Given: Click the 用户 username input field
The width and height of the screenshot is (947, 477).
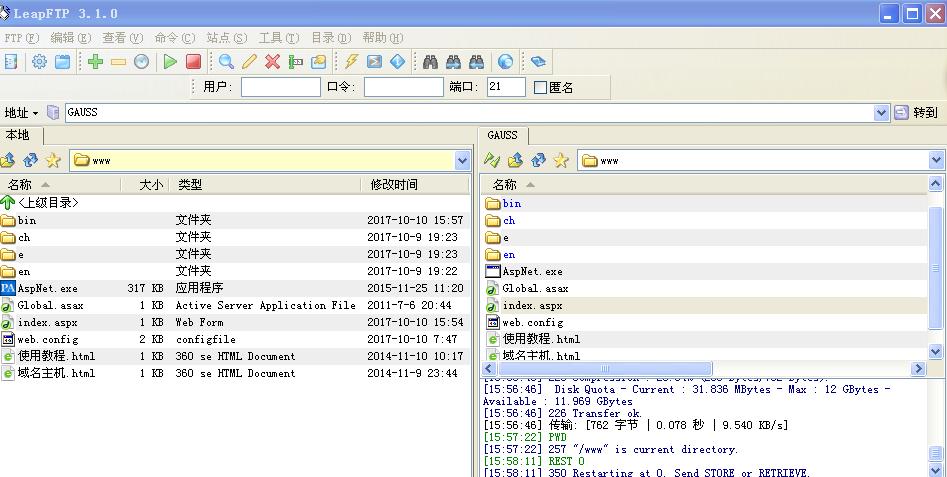Looking at the screenshot, I should (x=281, y=87).
